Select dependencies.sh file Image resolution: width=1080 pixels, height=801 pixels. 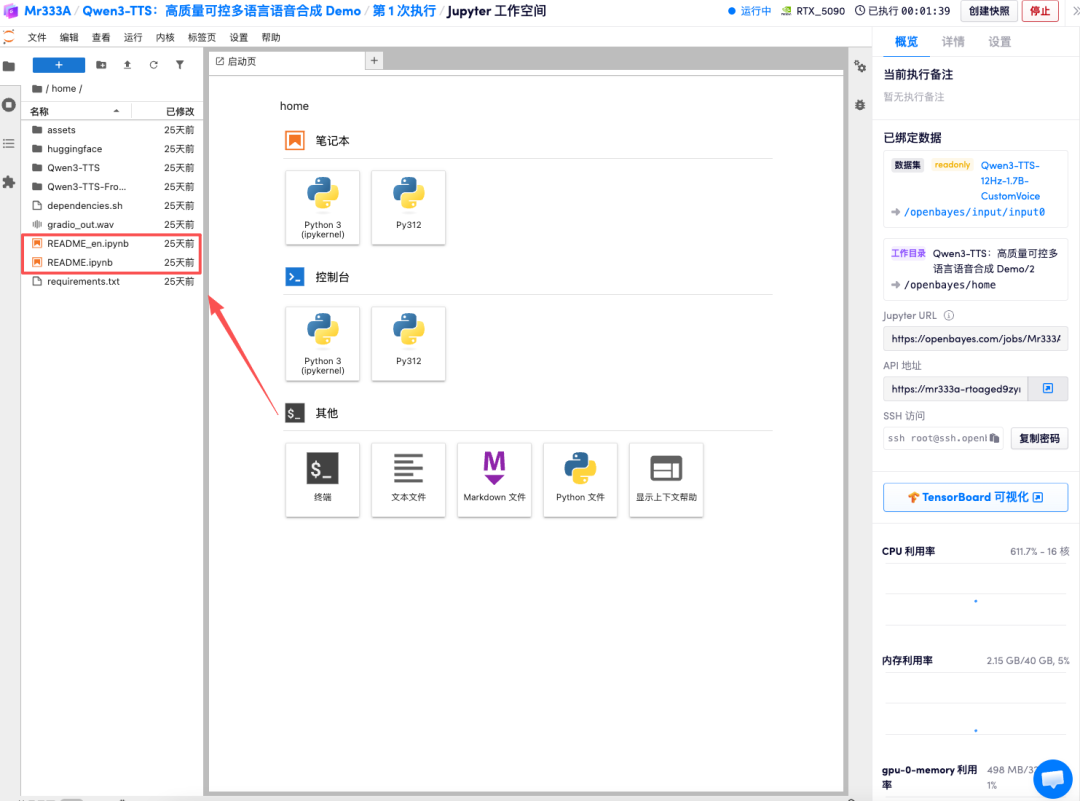(x=112, y=205)
